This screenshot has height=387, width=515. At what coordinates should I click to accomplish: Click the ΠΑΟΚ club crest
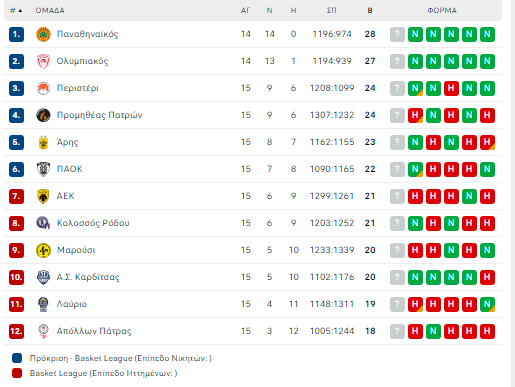tap(43, 169)
